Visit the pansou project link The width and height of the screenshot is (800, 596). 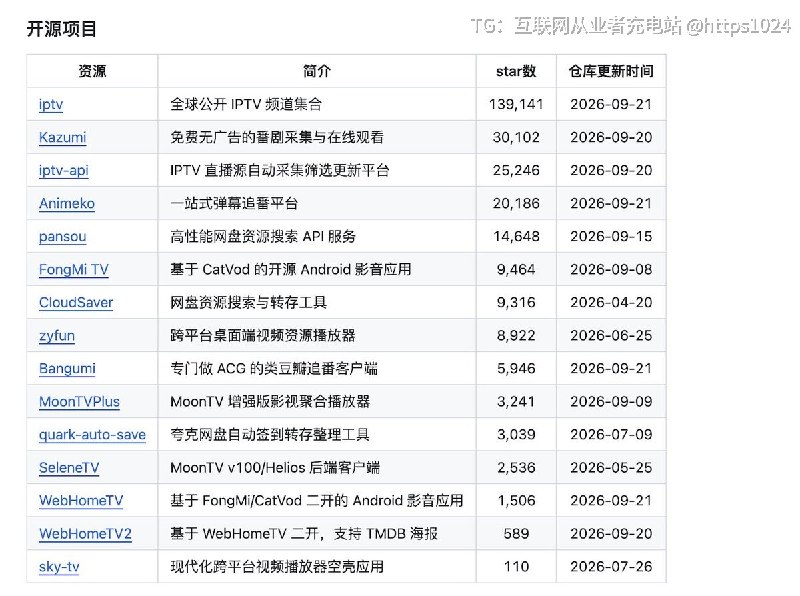pyautogui.click(x=62, y=237)
